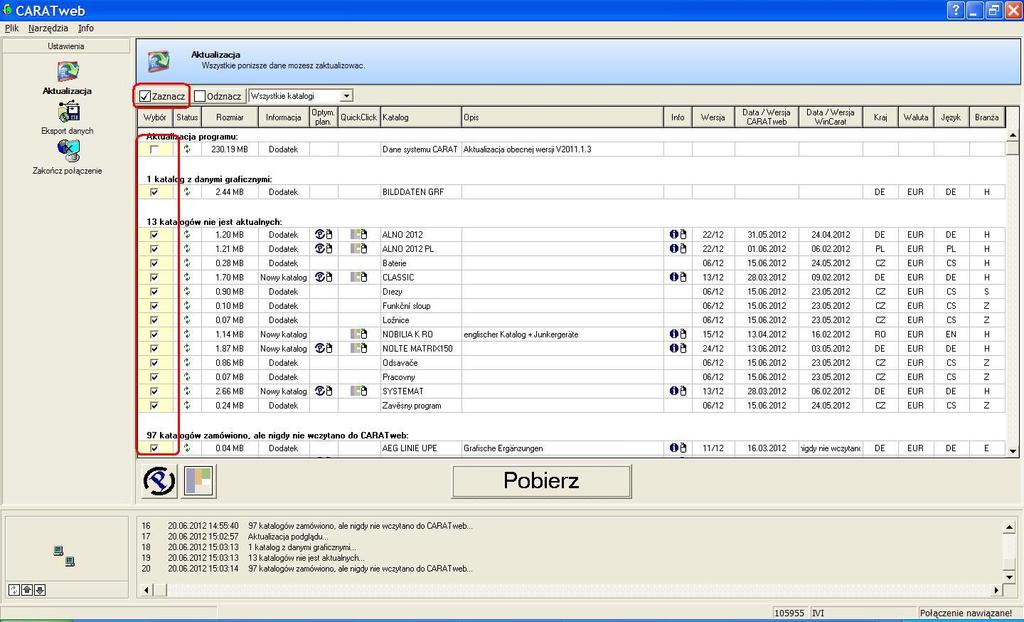Click the QuickClick icon in ALNO 2012 PL row
Screen dimensions: 1024x622
(x=359, y=249)
